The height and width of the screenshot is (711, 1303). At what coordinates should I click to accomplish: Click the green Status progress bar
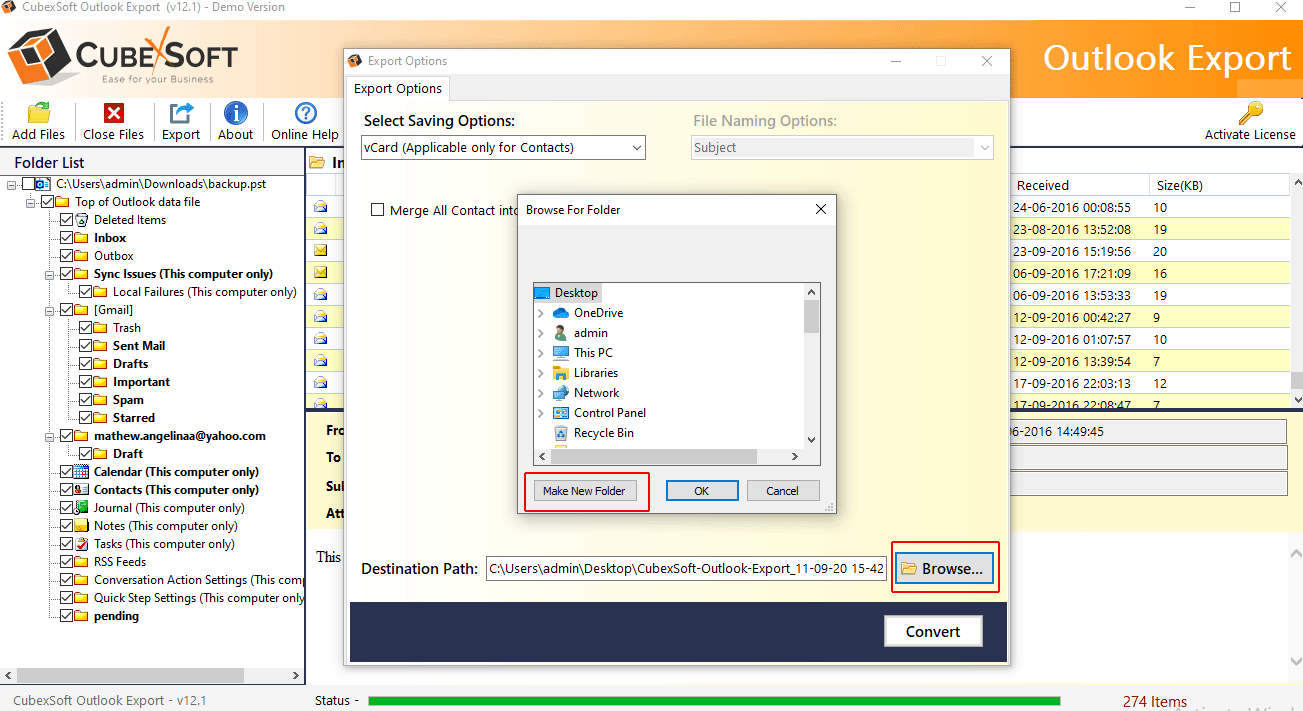714,701
